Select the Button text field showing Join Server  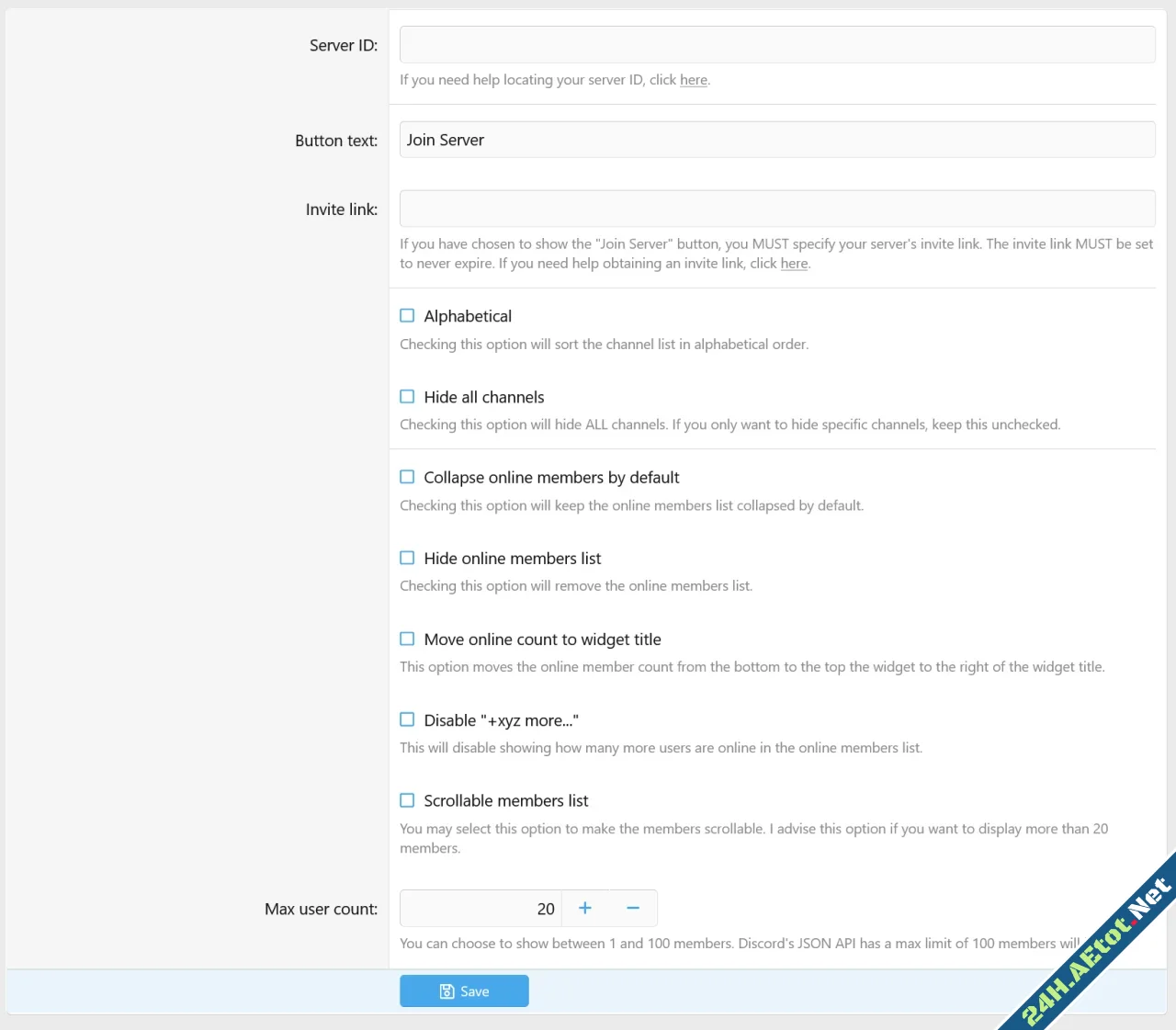pos(777,139)
